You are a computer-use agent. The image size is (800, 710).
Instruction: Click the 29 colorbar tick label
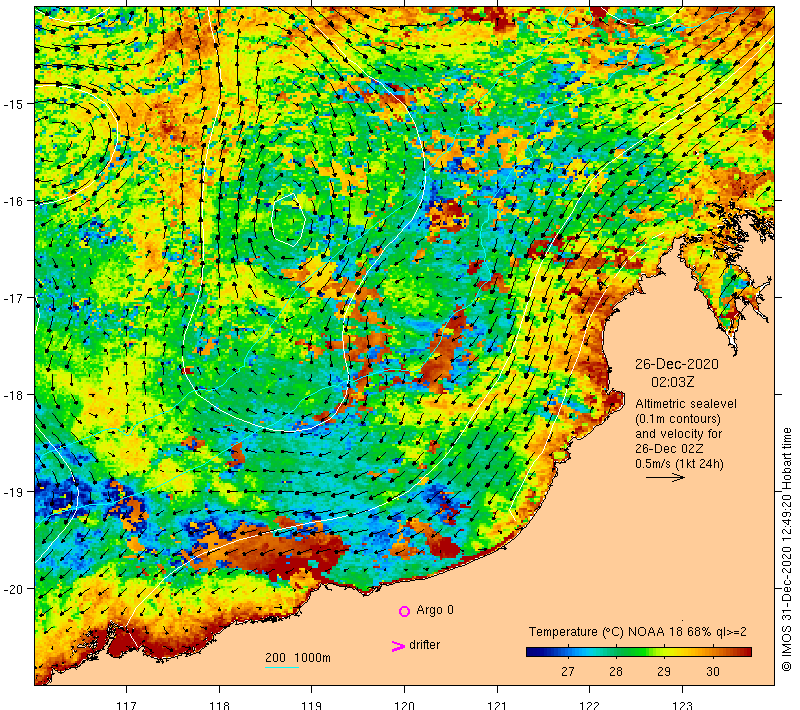(664, 672)
